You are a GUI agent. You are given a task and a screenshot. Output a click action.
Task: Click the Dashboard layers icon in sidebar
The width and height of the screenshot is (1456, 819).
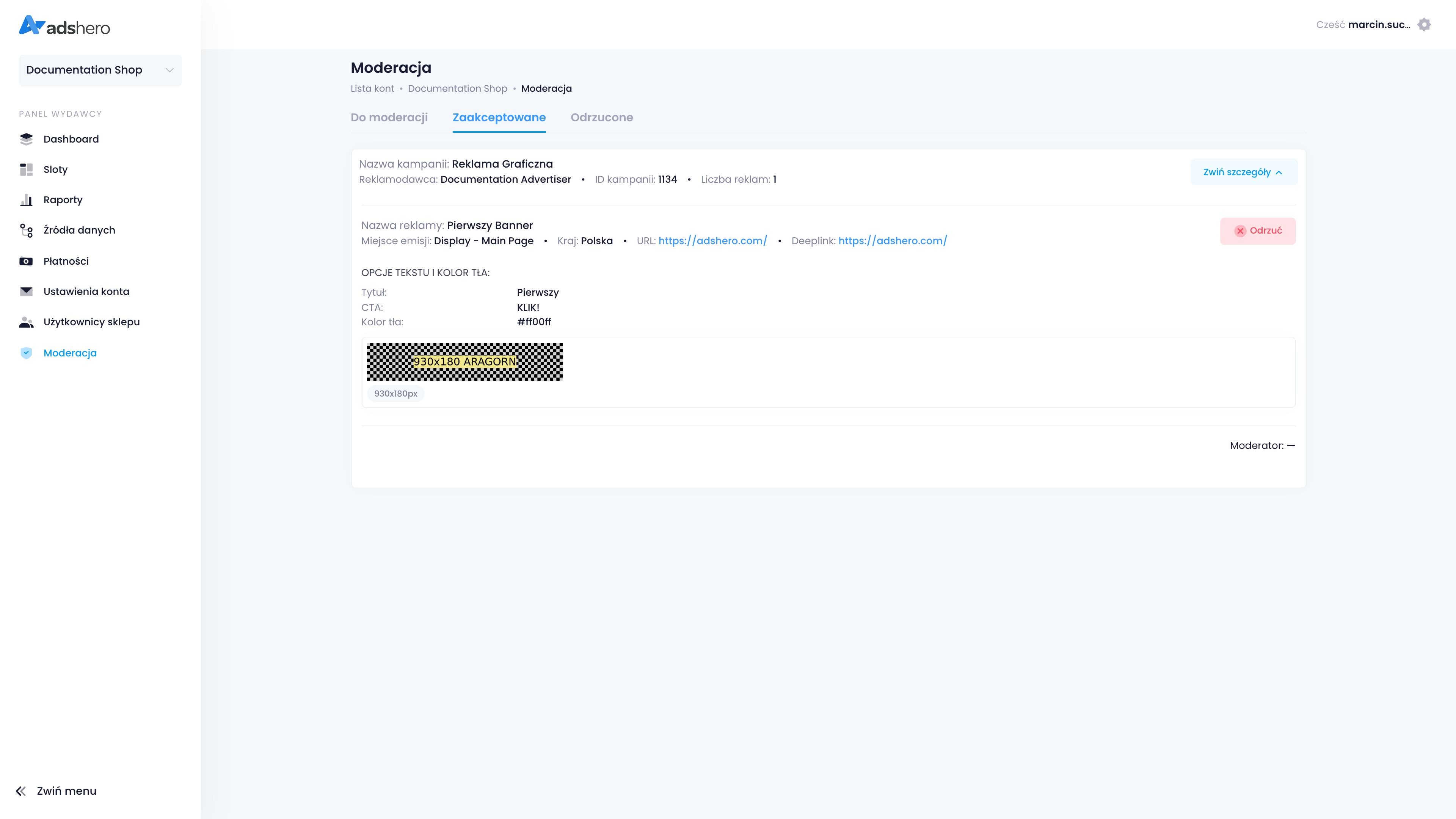click(x=26, y=139)
